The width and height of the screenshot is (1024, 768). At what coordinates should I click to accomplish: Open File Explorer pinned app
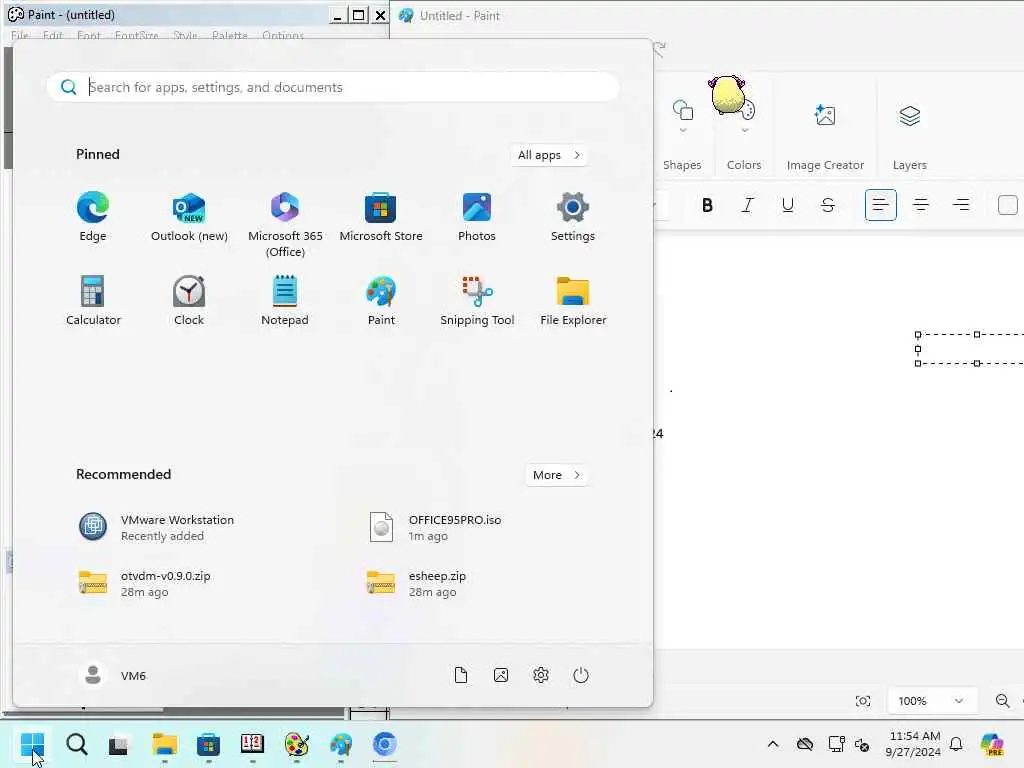point(573,301)
